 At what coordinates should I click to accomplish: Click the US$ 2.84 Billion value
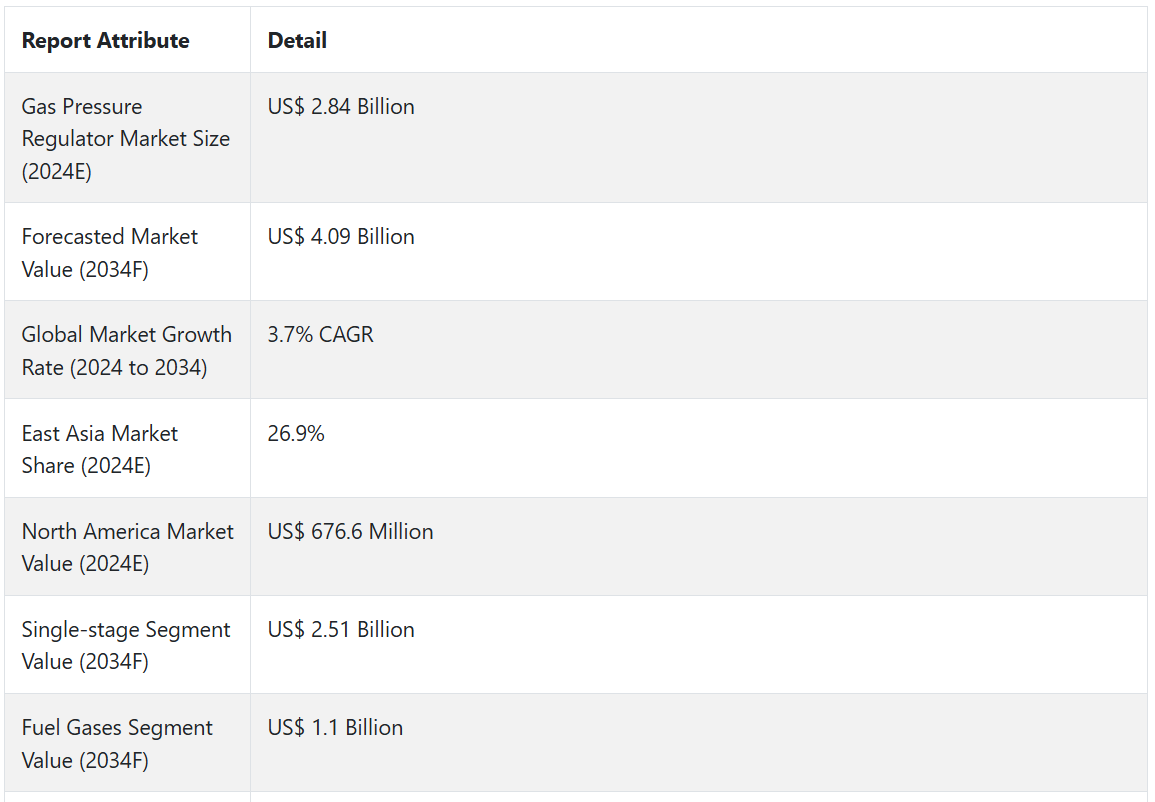click(x=341, y=107)
